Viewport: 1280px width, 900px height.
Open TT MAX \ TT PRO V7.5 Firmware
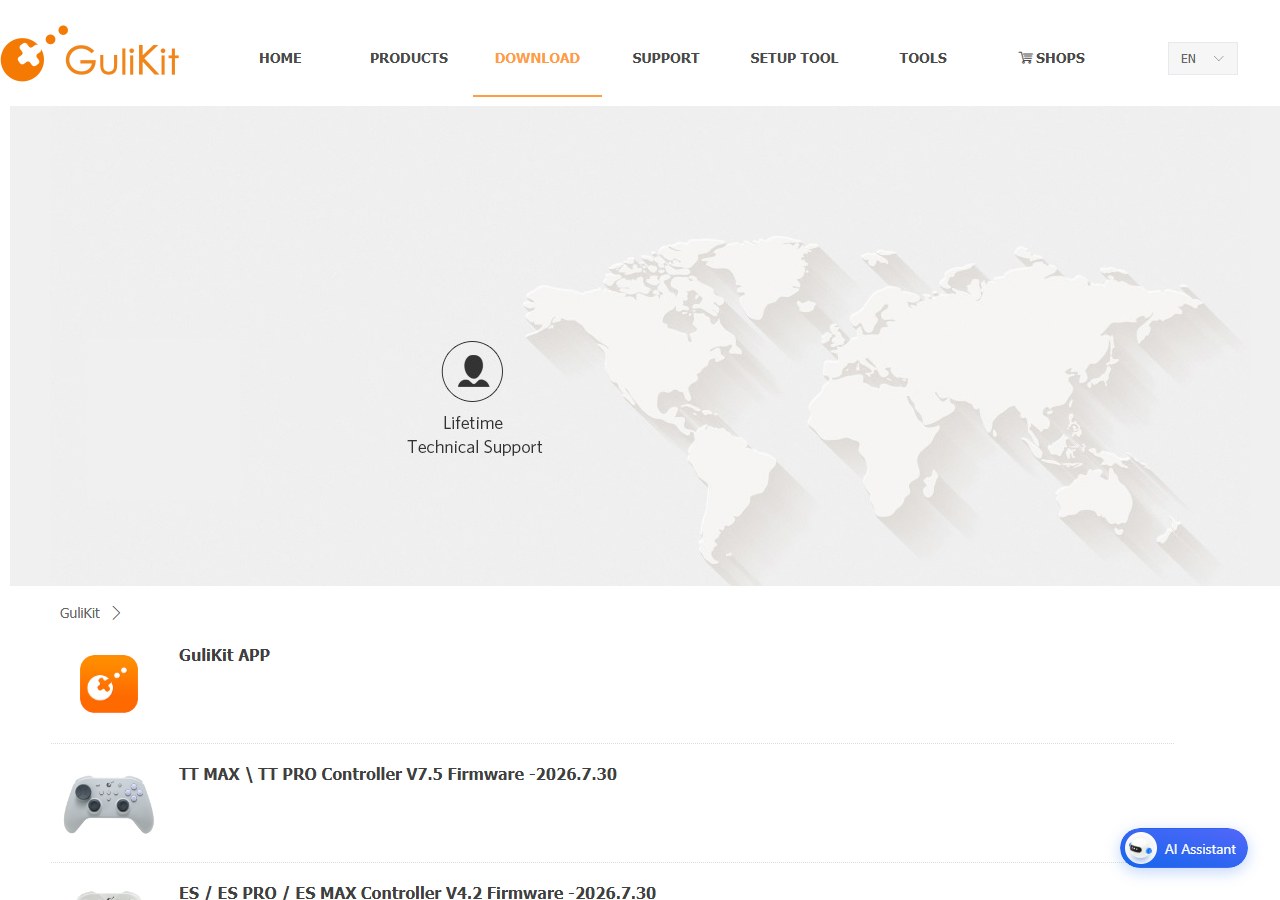pyautogui.click(x=398, y=774)
